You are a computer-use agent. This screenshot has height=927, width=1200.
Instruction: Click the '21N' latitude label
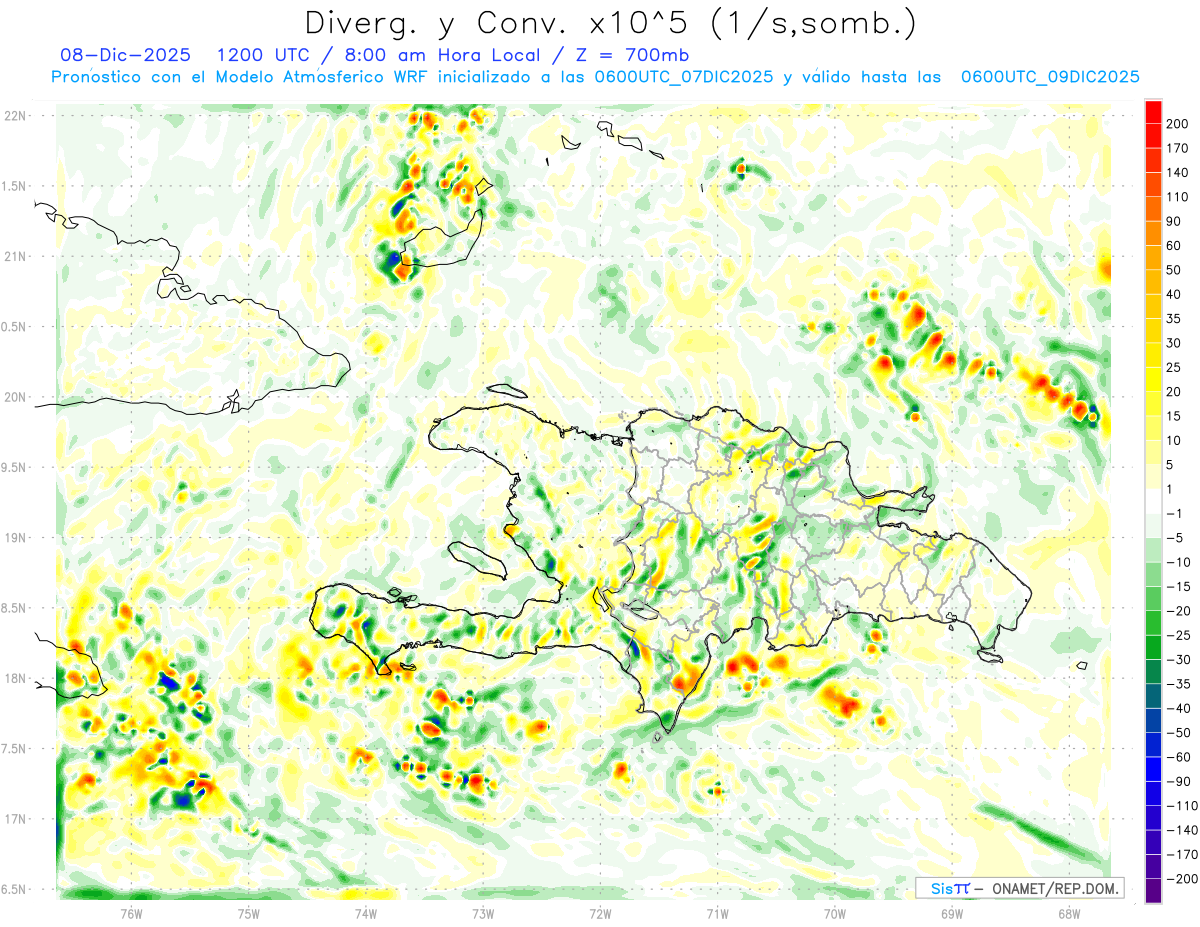14,257
